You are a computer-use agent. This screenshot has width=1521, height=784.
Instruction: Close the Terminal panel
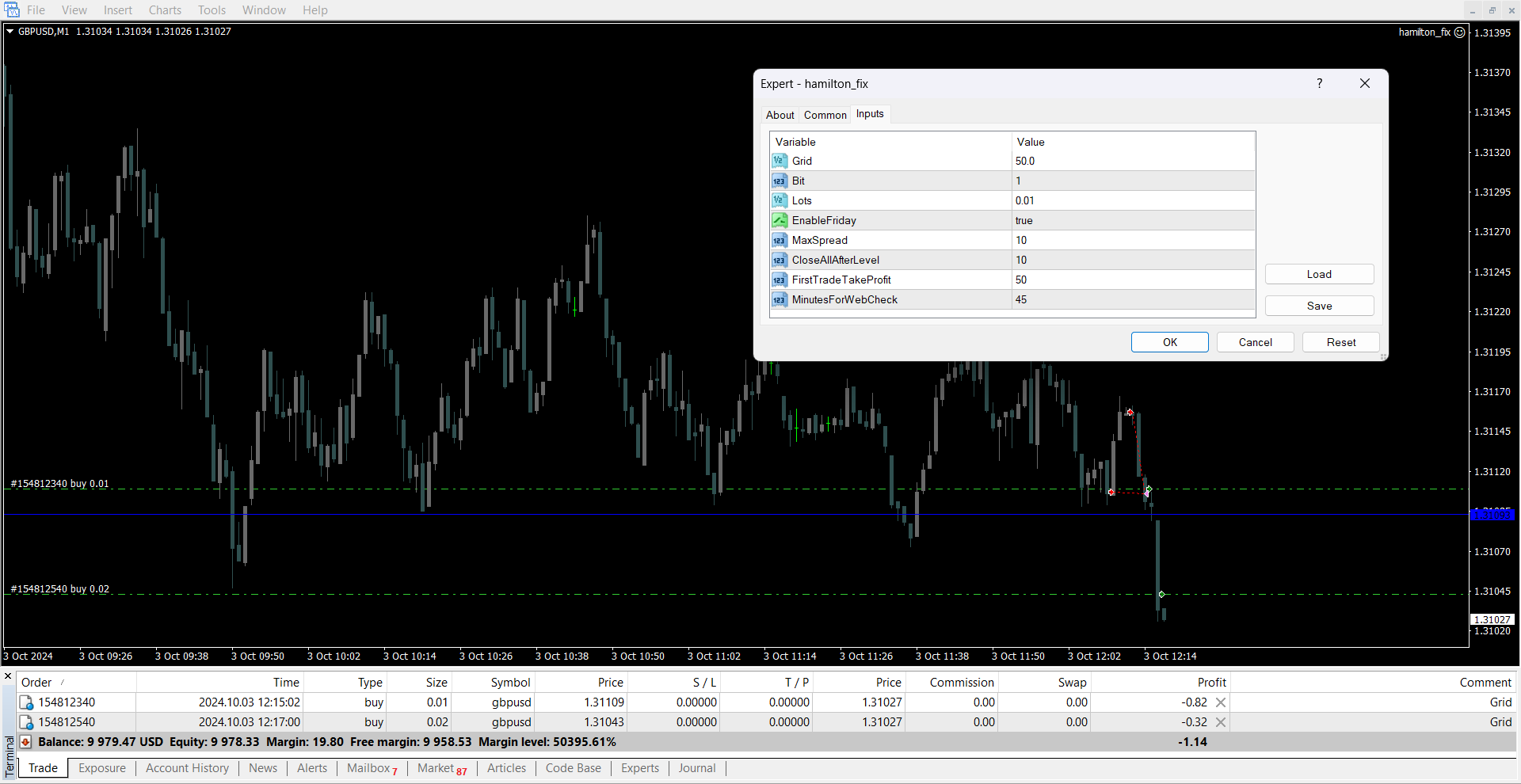[8, 676]
